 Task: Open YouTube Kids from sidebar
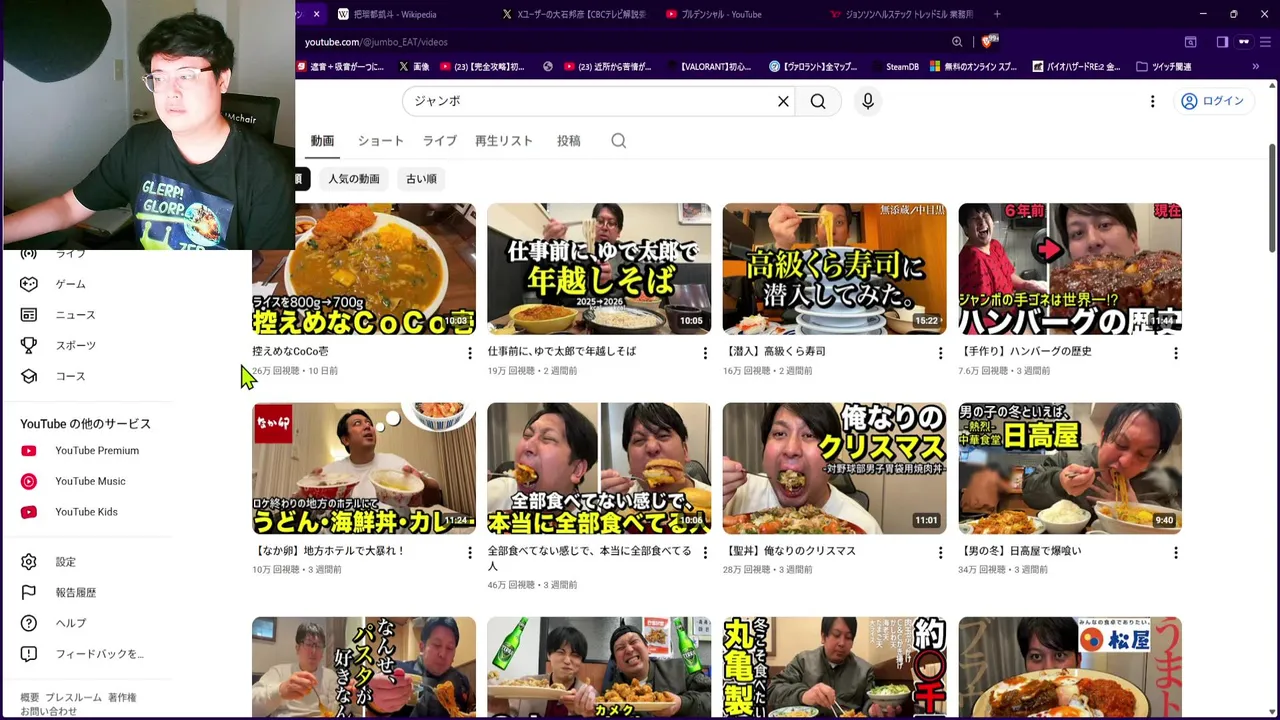coord(86,512)
